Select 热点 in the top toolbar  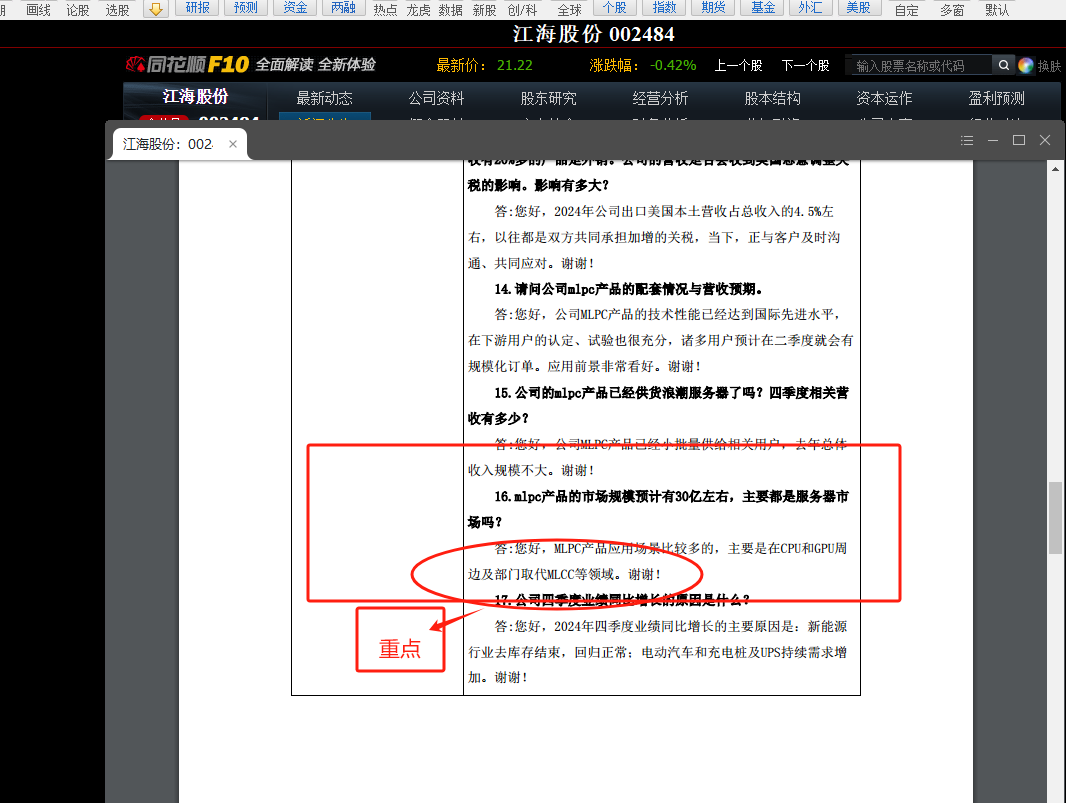(385, 10)
